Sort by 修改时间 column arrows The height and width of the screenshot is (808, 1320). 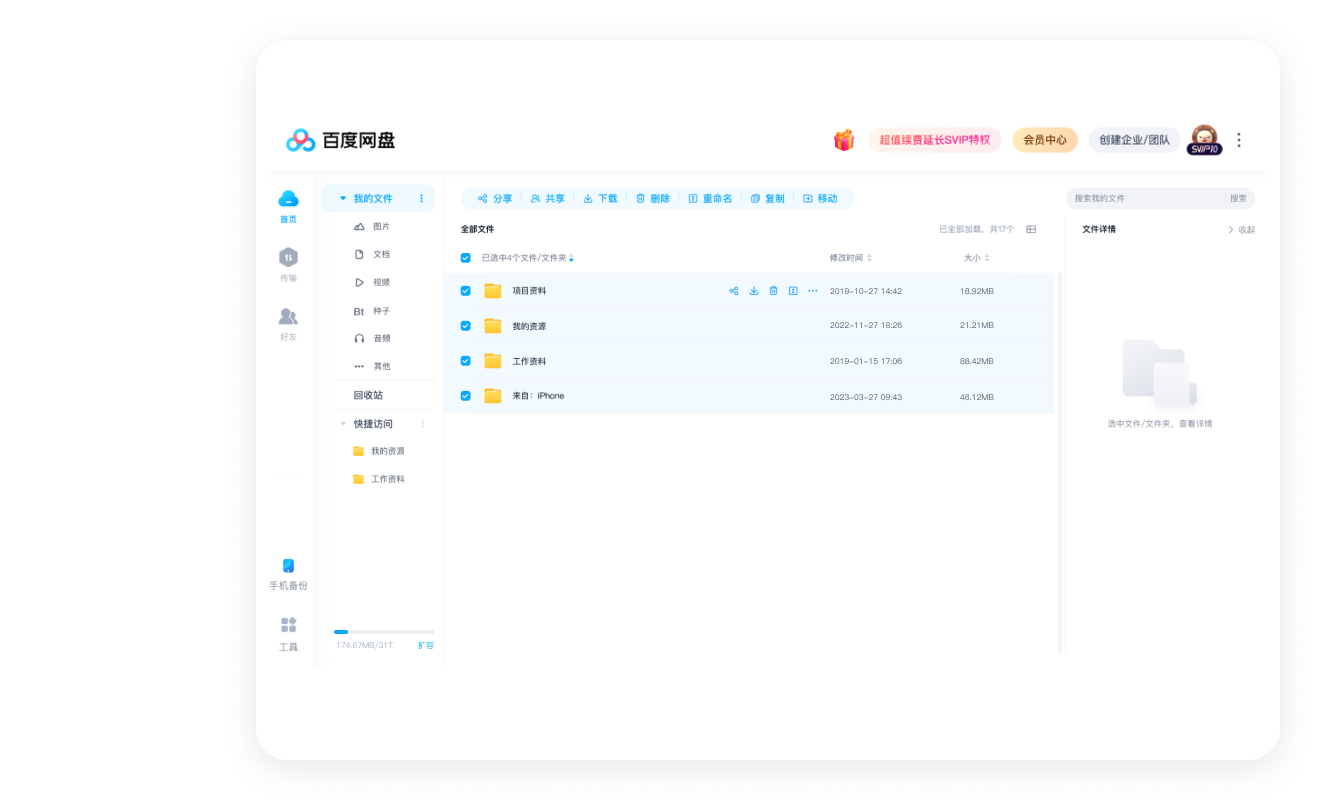[869, 258]
